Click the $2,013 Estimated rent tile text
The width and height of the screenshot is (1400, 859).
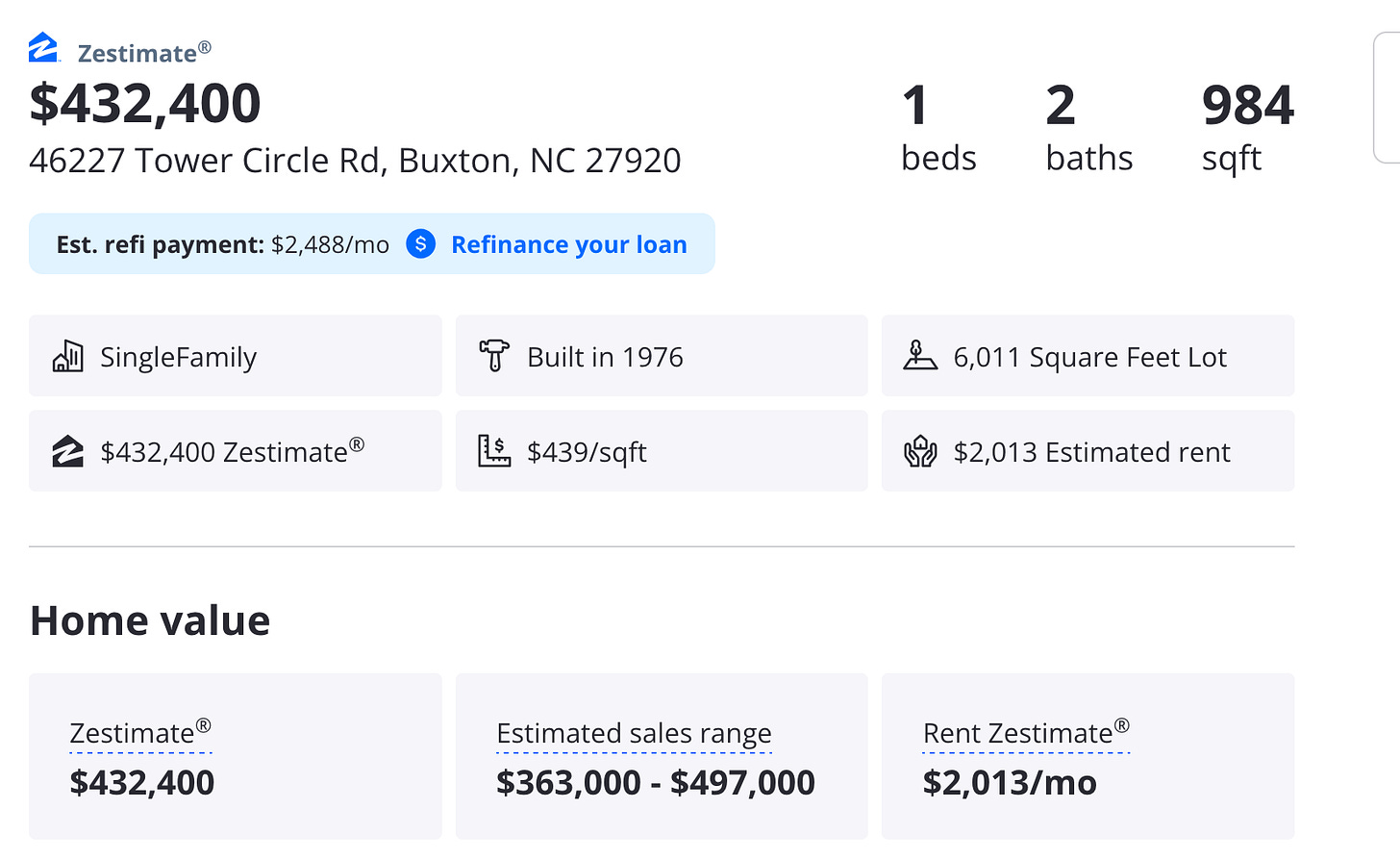[1091, 452]
